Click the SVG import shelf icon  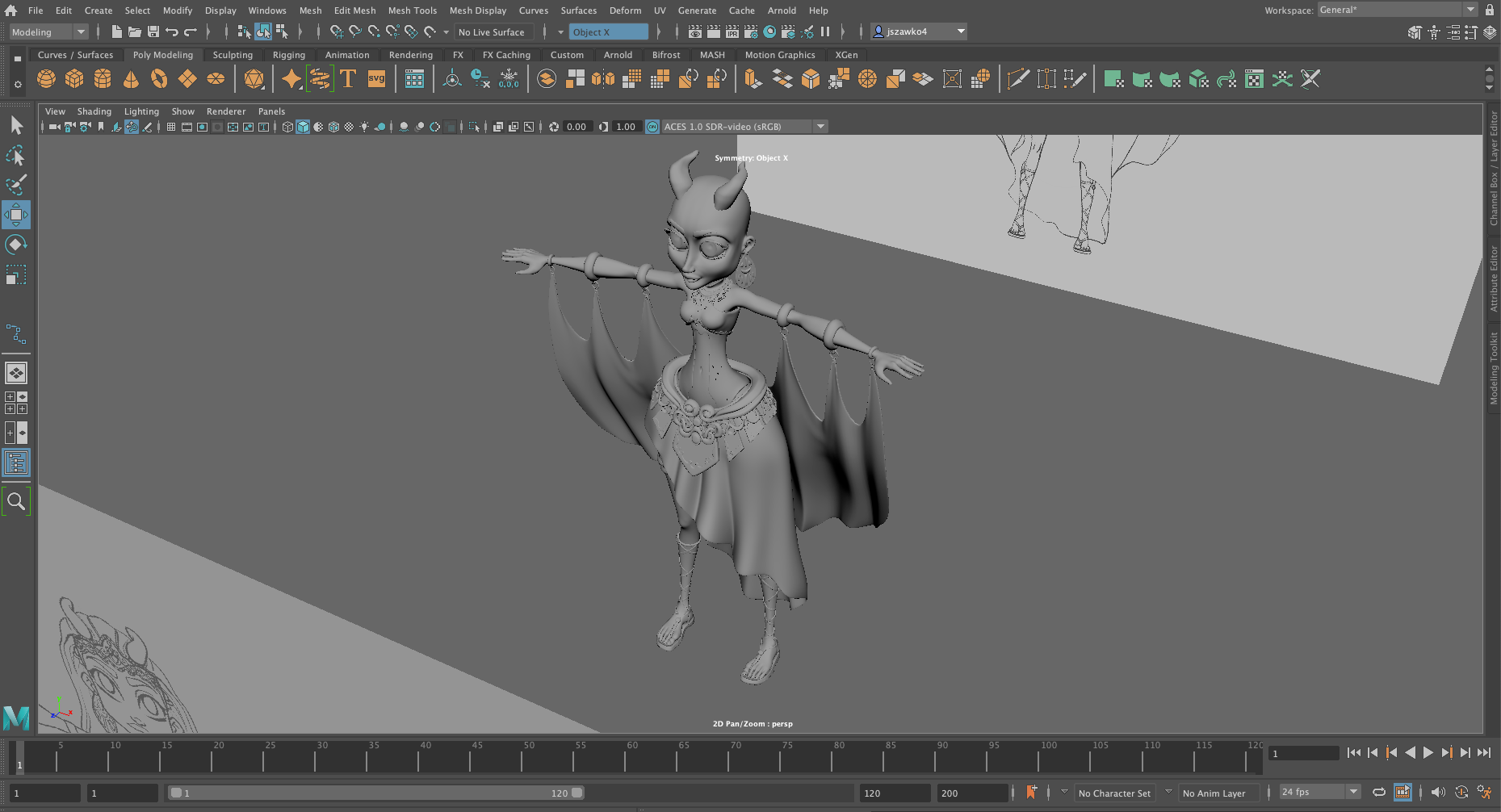[376, 79]
